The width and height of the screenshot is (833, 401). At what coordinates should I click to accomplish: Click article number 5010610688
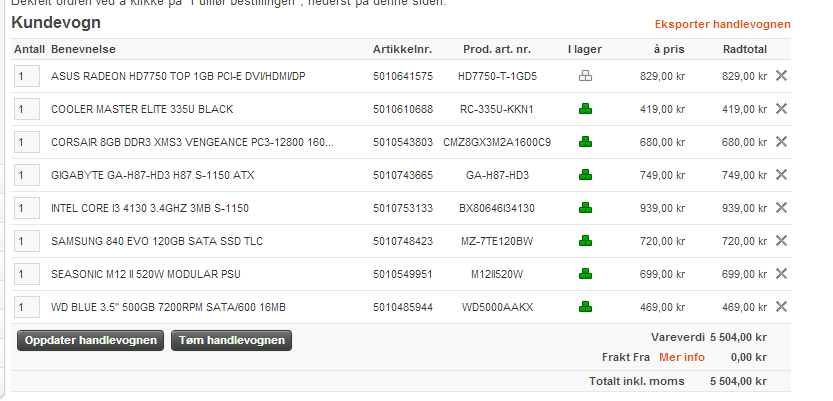coord(403,109)
